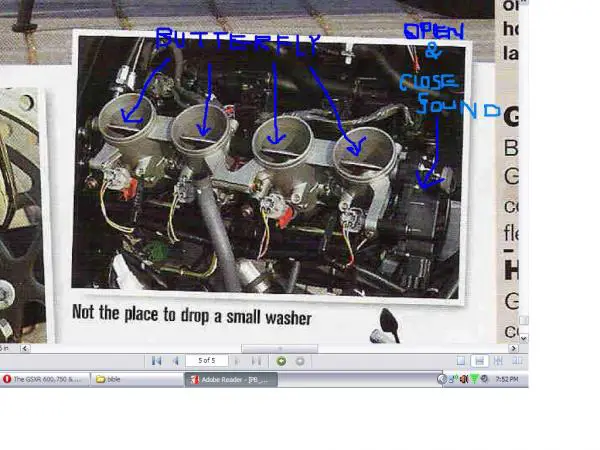Switch to Facing pages layout
Screen dimensions: 600x450
pos(517,360)
